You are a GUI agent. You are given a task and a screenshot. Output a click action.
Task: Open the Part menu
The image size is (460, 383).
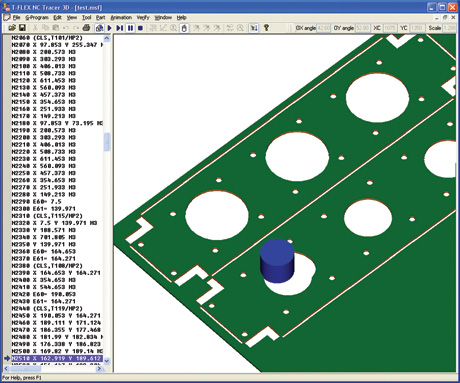tap(100, 17)
